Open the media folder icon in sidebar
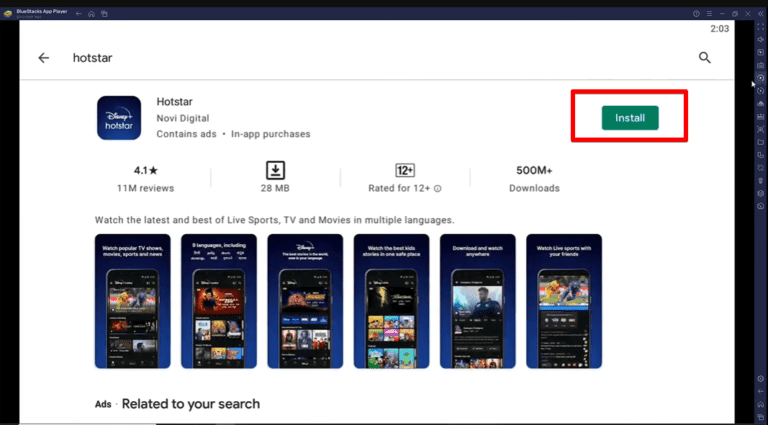768x425 pixels. 760,142
